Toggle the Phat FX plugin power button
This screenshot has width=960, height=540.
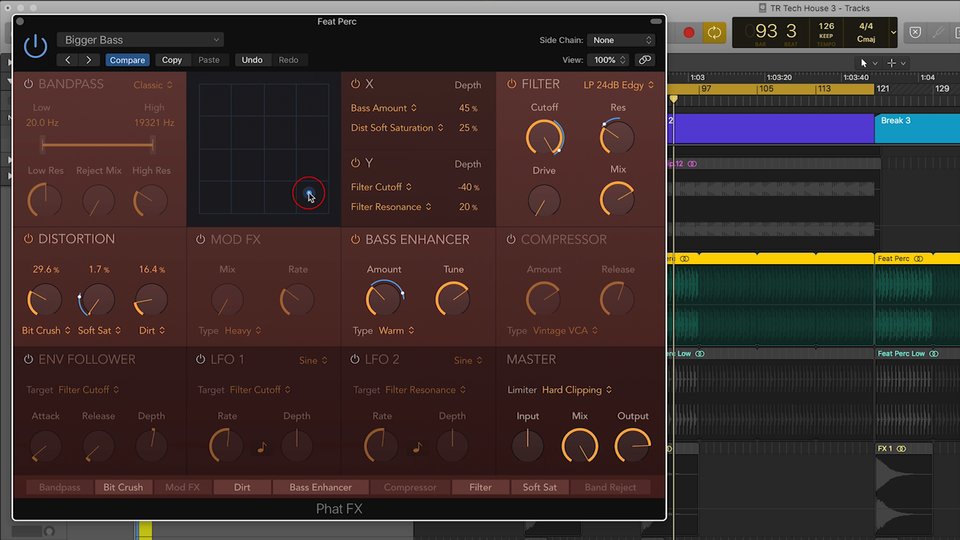(x=36, y=47)
